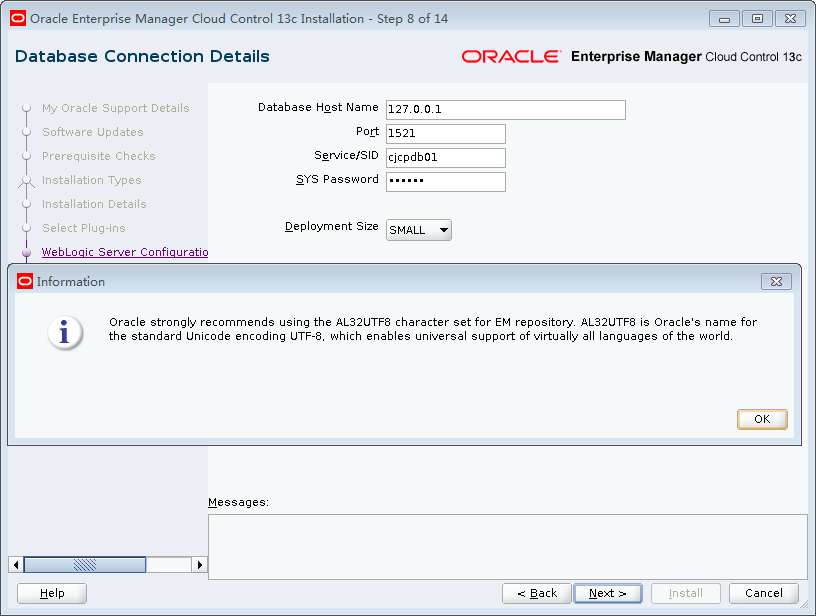This screenshot has width=816, height=616.
Task: Open the WebLogic Server Configuration step
Action: click(x=124, y=252)
